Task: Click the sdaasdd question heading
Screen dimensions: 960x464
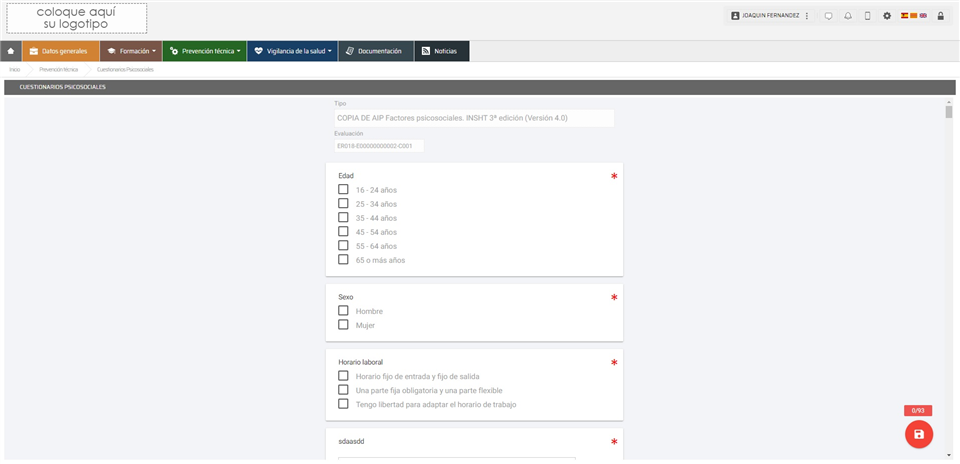Action: click(x=352, y=441)
